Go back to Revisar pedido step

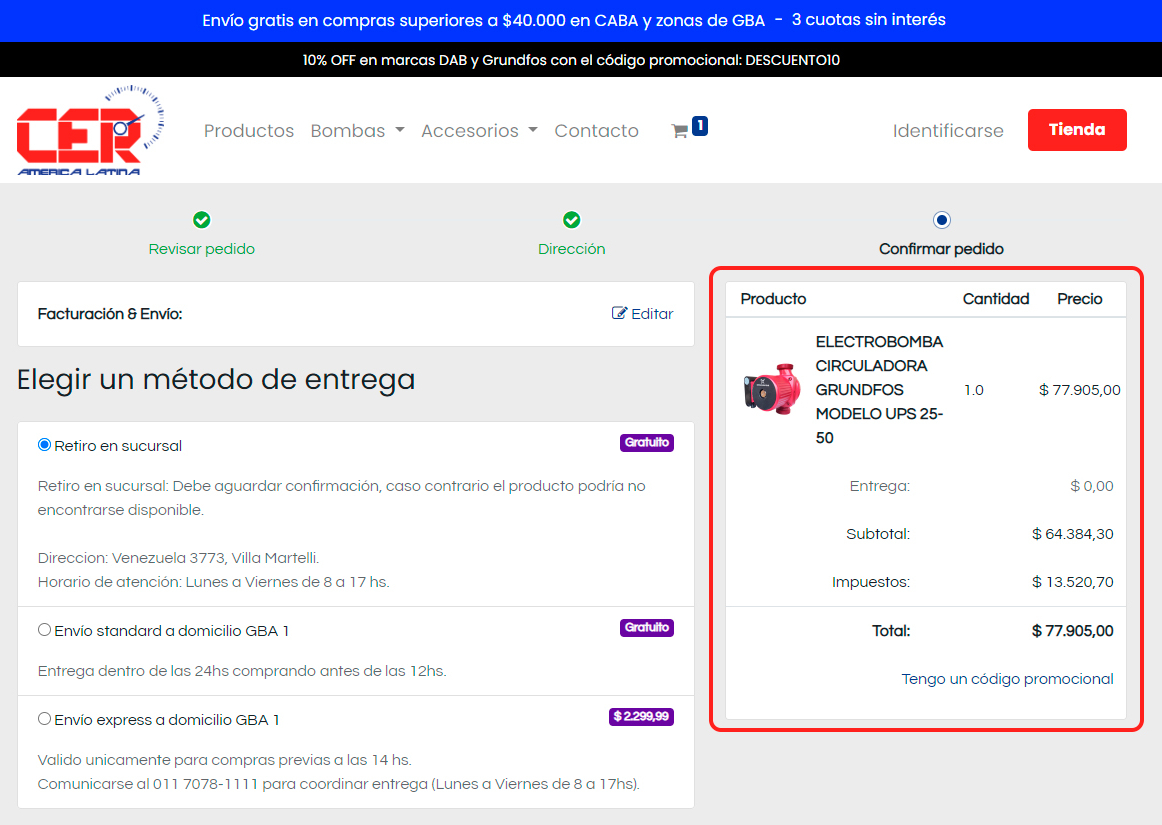pyautogui.click(x=201, y=249)
